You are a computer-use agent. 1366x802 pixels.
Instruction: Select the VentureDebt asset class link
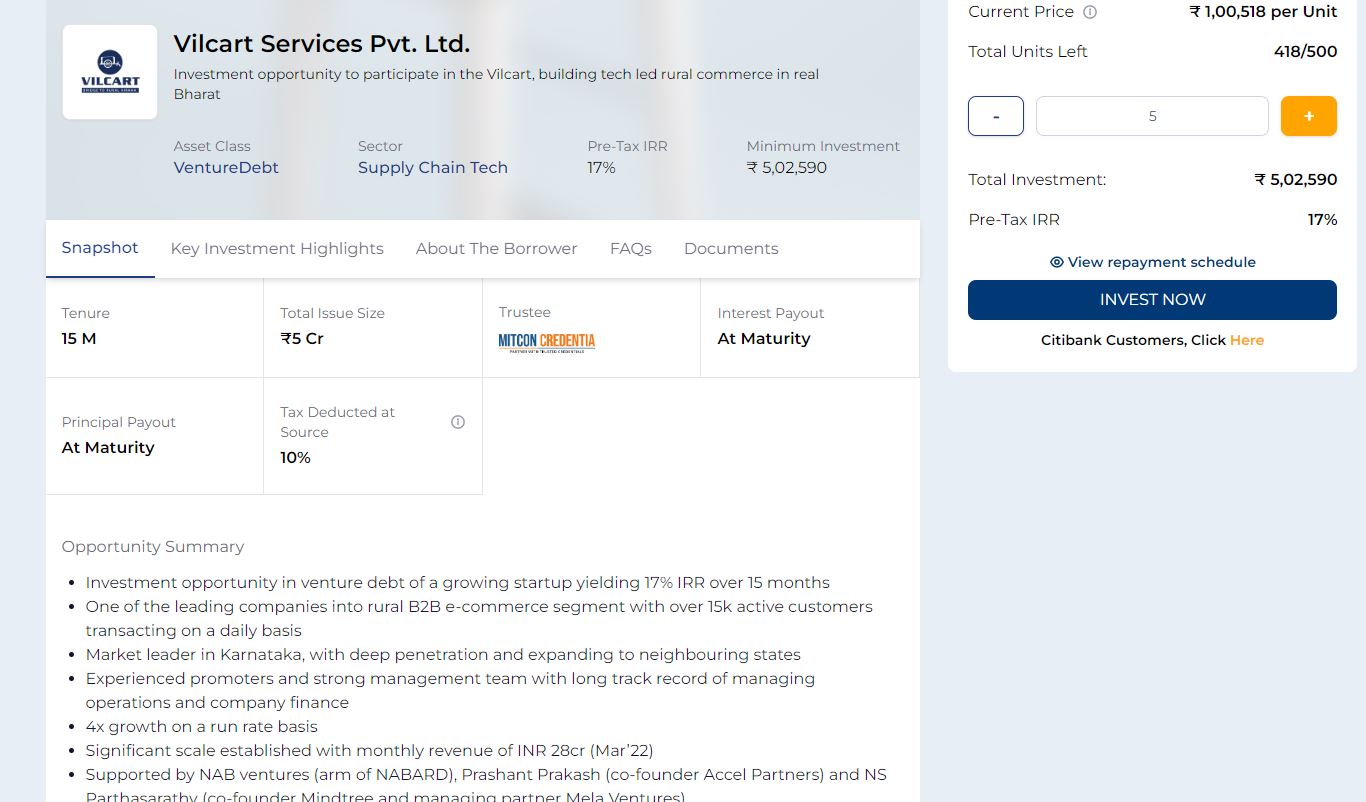click(226, 168)
